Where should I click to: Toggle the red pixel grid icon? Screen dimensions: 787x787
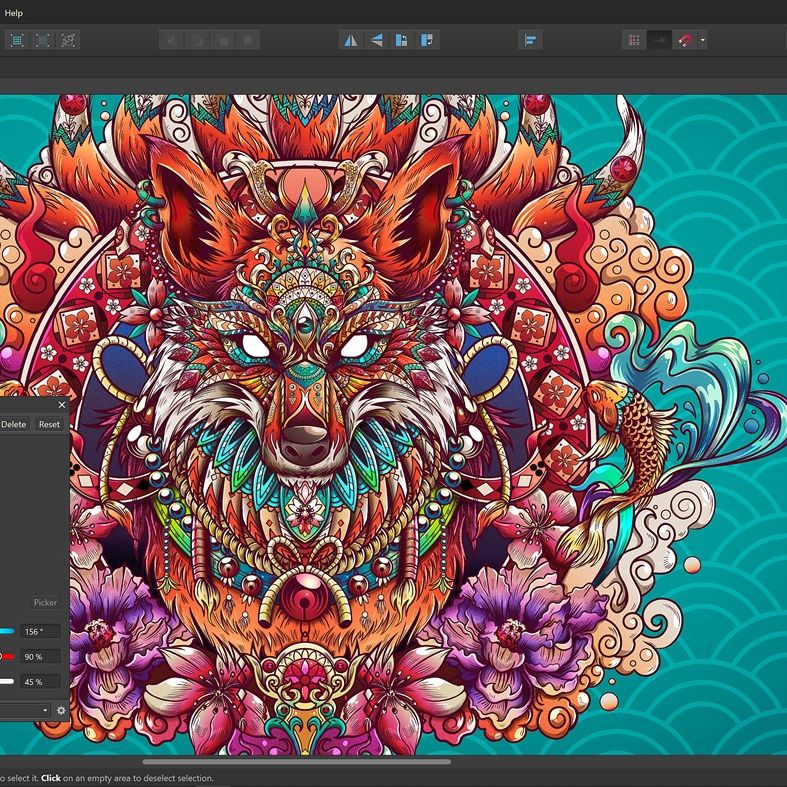633,40
